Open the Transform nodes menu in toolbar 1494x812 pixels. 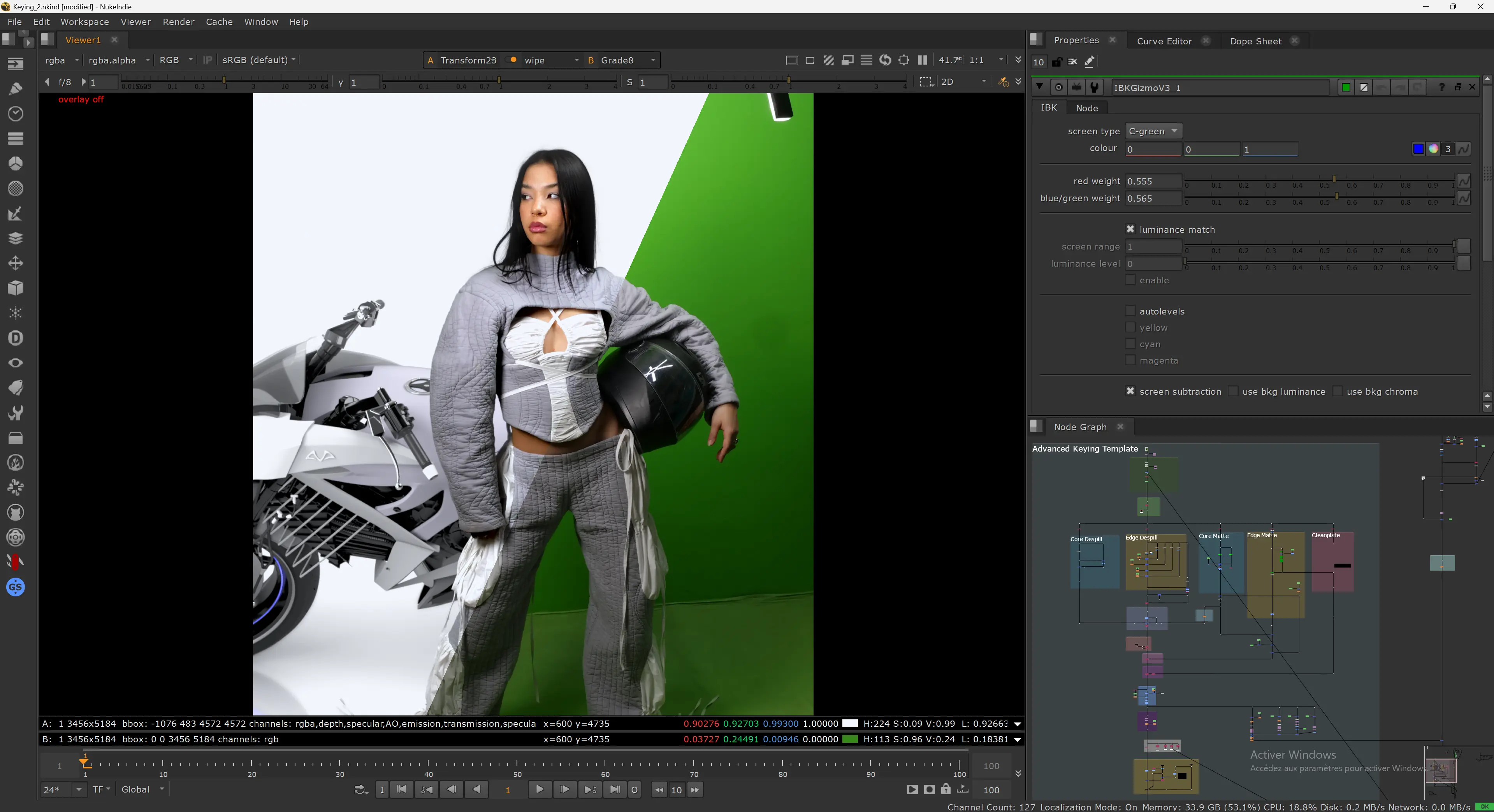coord(16,263)
